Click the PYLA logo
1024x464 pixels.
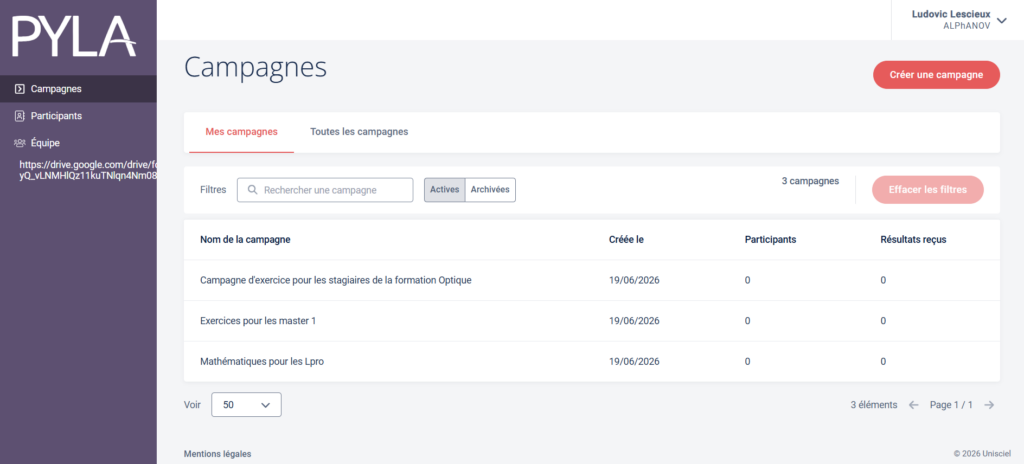point(74,35)
